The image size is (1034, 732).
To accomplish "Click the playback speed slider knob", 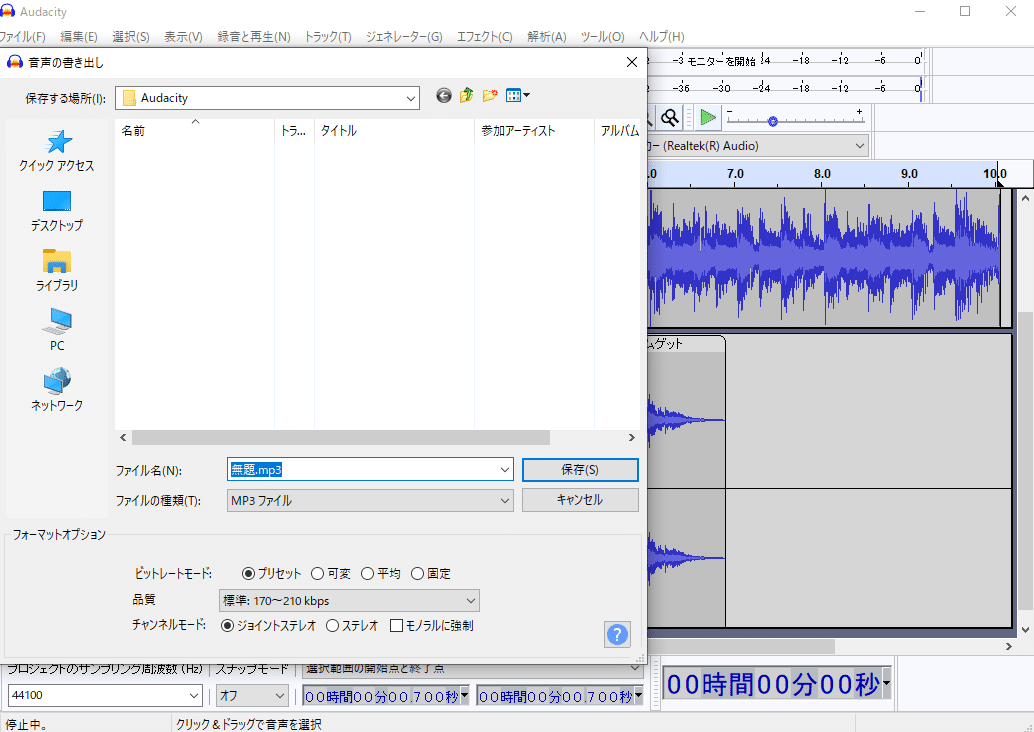I will point(773,121).
